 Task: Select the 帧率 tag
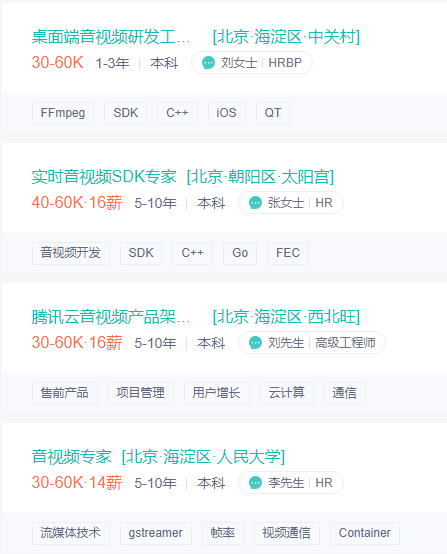223,533
